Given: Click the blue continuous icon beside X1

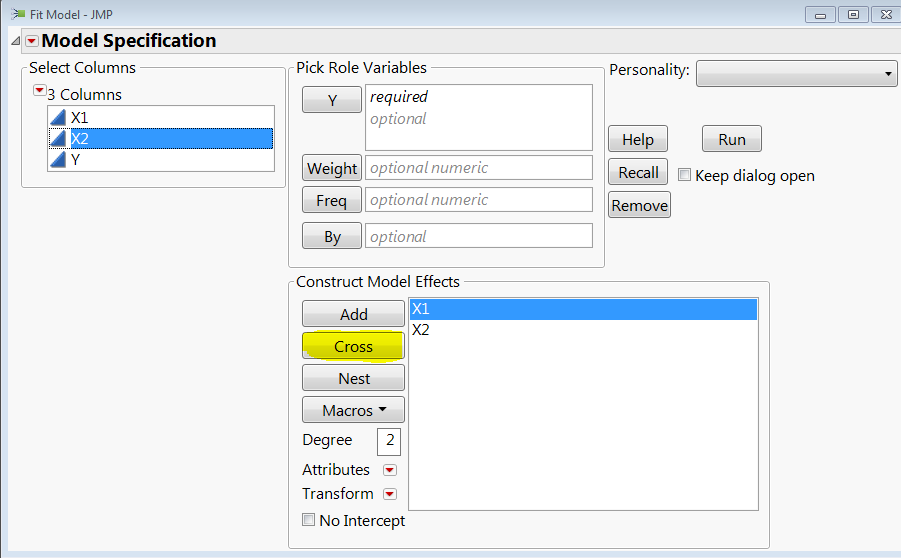Looking at the screenshot, I should click(x=59, y=117).
